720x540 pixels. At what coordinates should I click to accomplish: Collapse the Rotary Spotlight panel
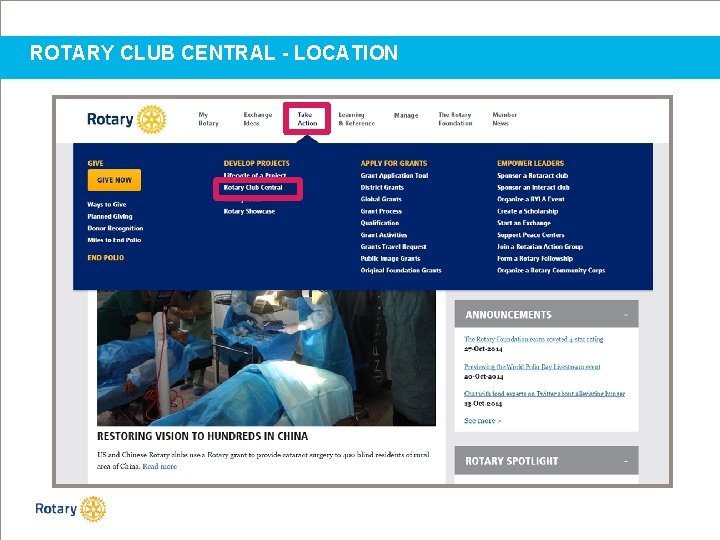[x=625, y=461]
